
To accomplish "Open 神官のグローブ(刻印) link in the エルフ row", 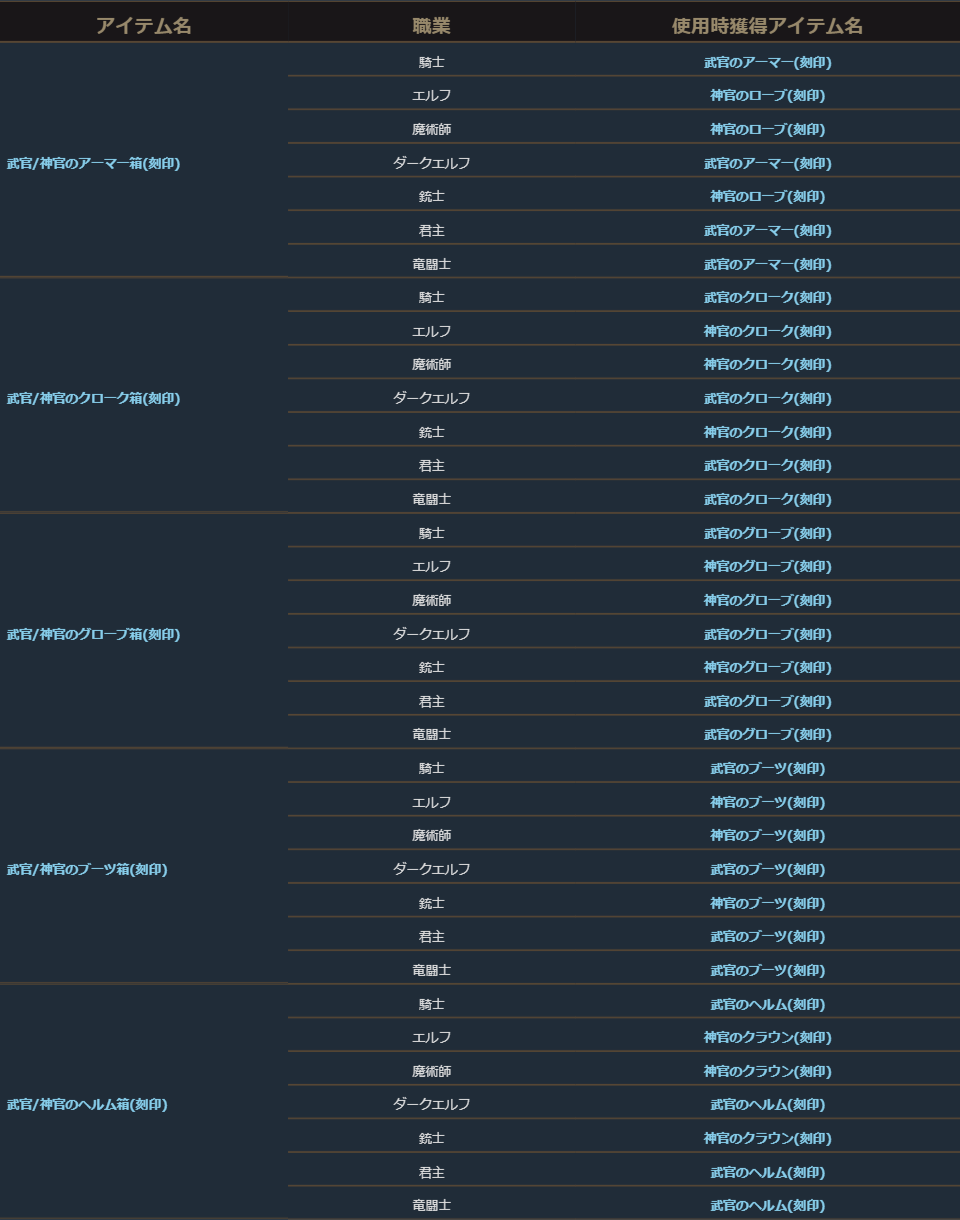I will (x=767, y=567).
